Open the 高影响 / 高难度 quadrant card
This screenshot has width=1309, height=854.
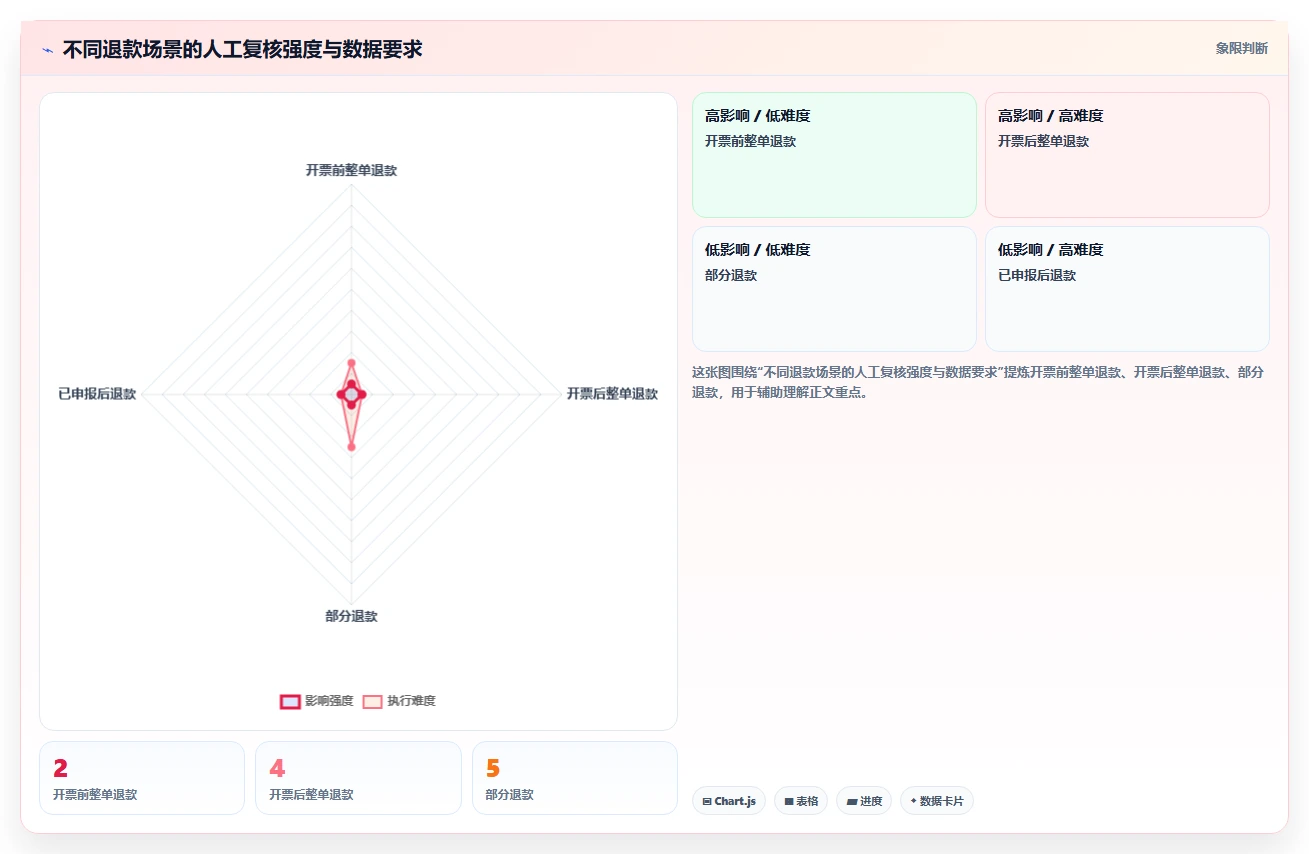coord(1127,155)
